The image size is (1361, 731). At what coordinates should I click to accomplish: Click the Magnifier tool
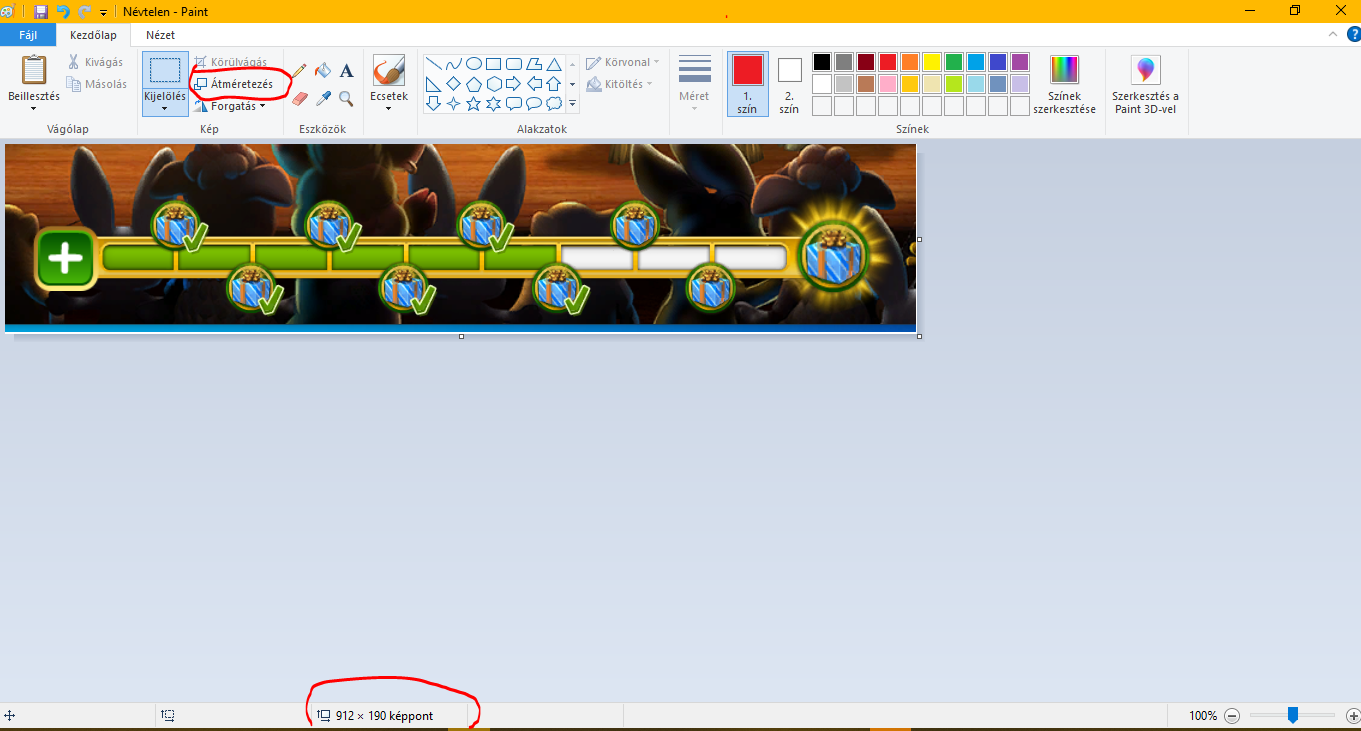tap(346, 98)
